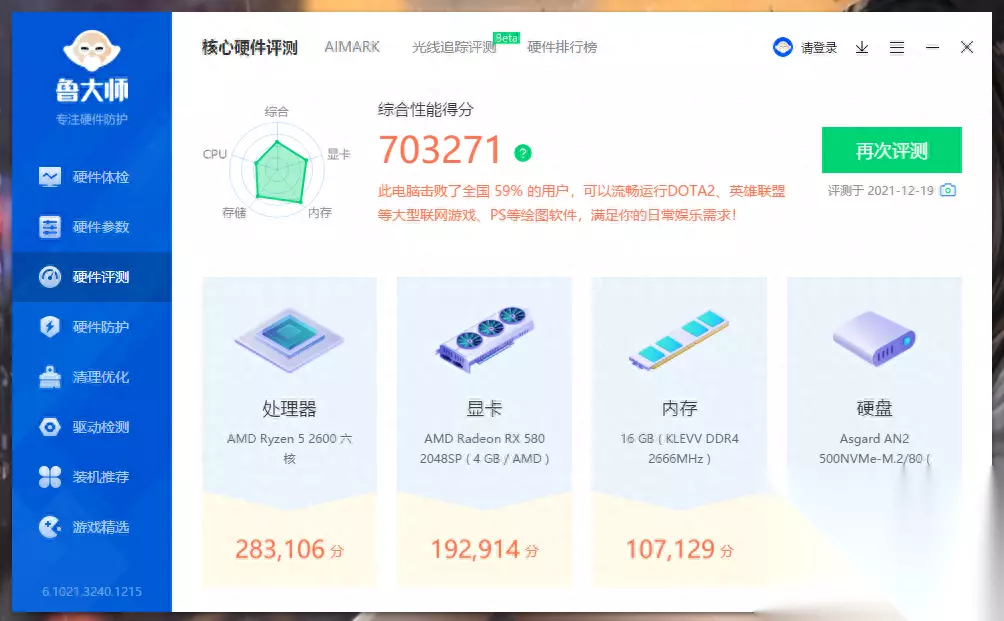
Task: Click the green question mark help icon
Action: point(523,153)
